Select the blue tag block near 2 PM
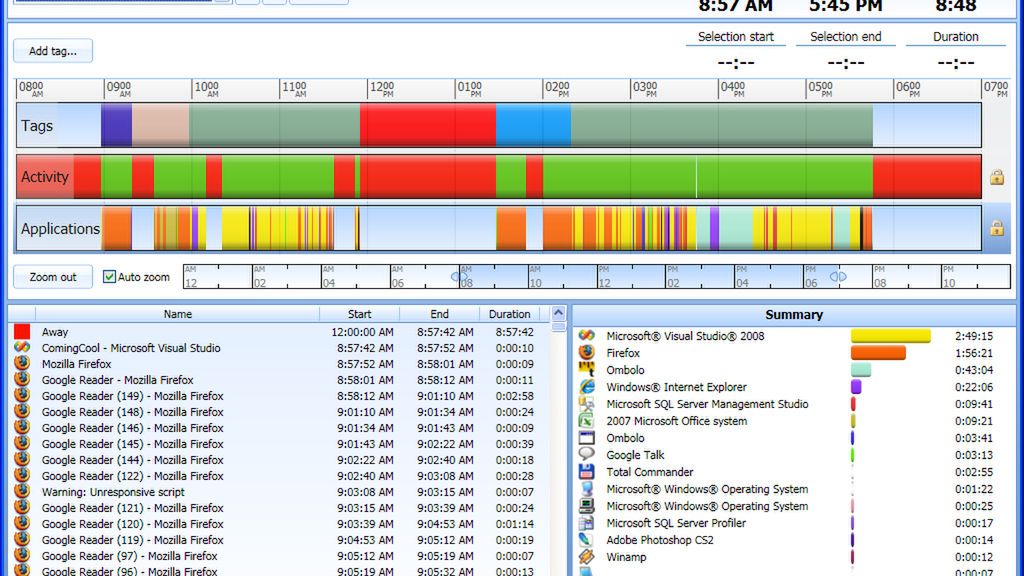This screenshot has width=1024, height=576. 534,125
